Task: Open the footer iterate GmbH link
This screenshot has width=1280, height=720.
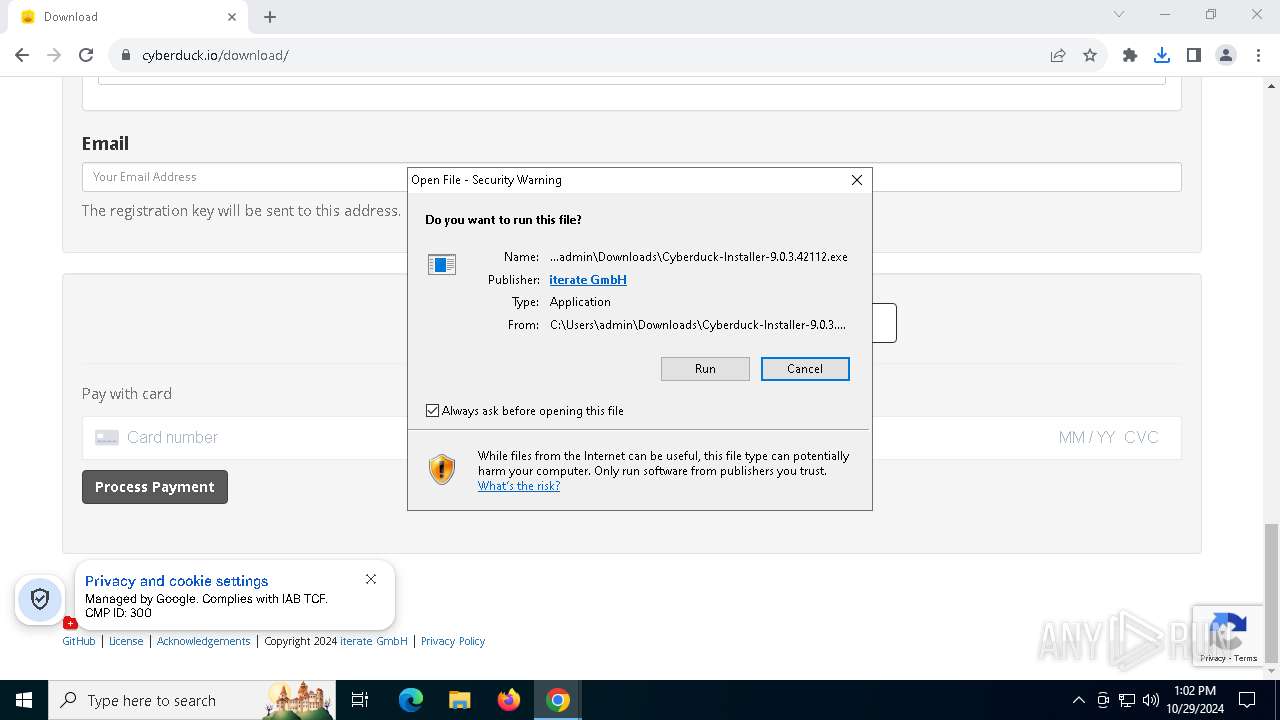Action: click(374, 641)
